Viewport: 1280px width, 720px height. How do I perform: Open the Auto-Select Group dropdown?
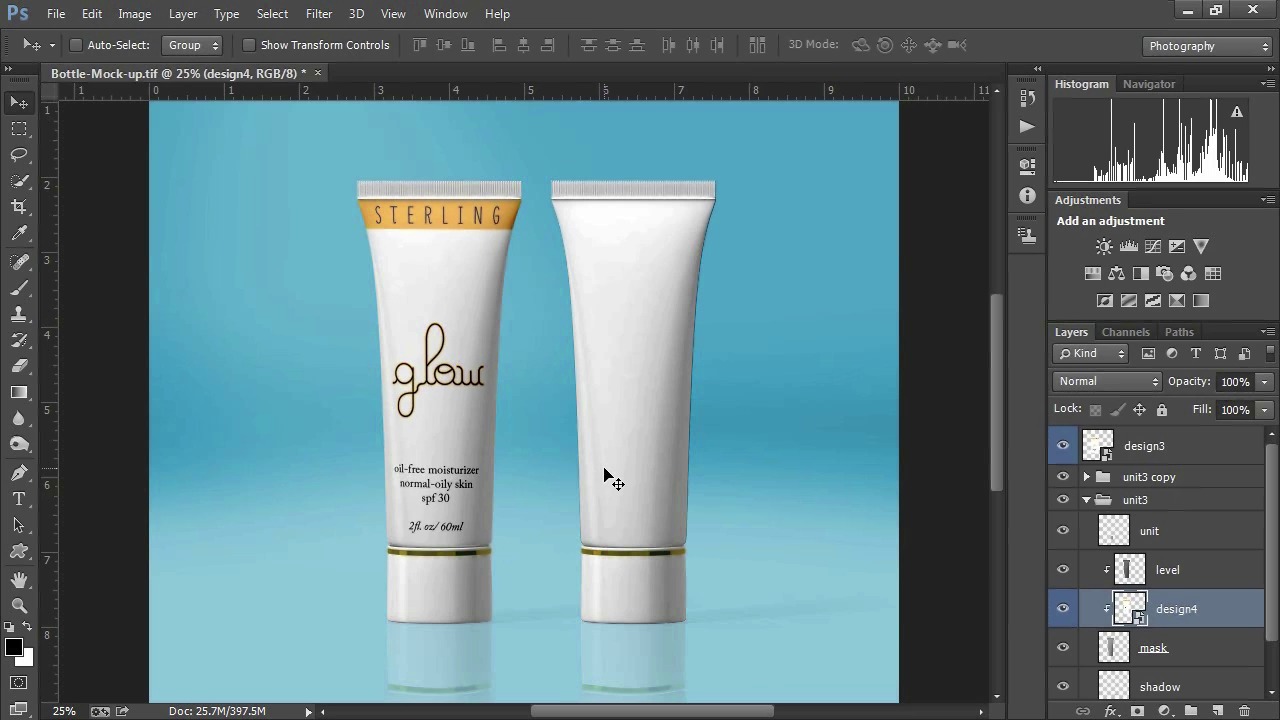(193, 45)
